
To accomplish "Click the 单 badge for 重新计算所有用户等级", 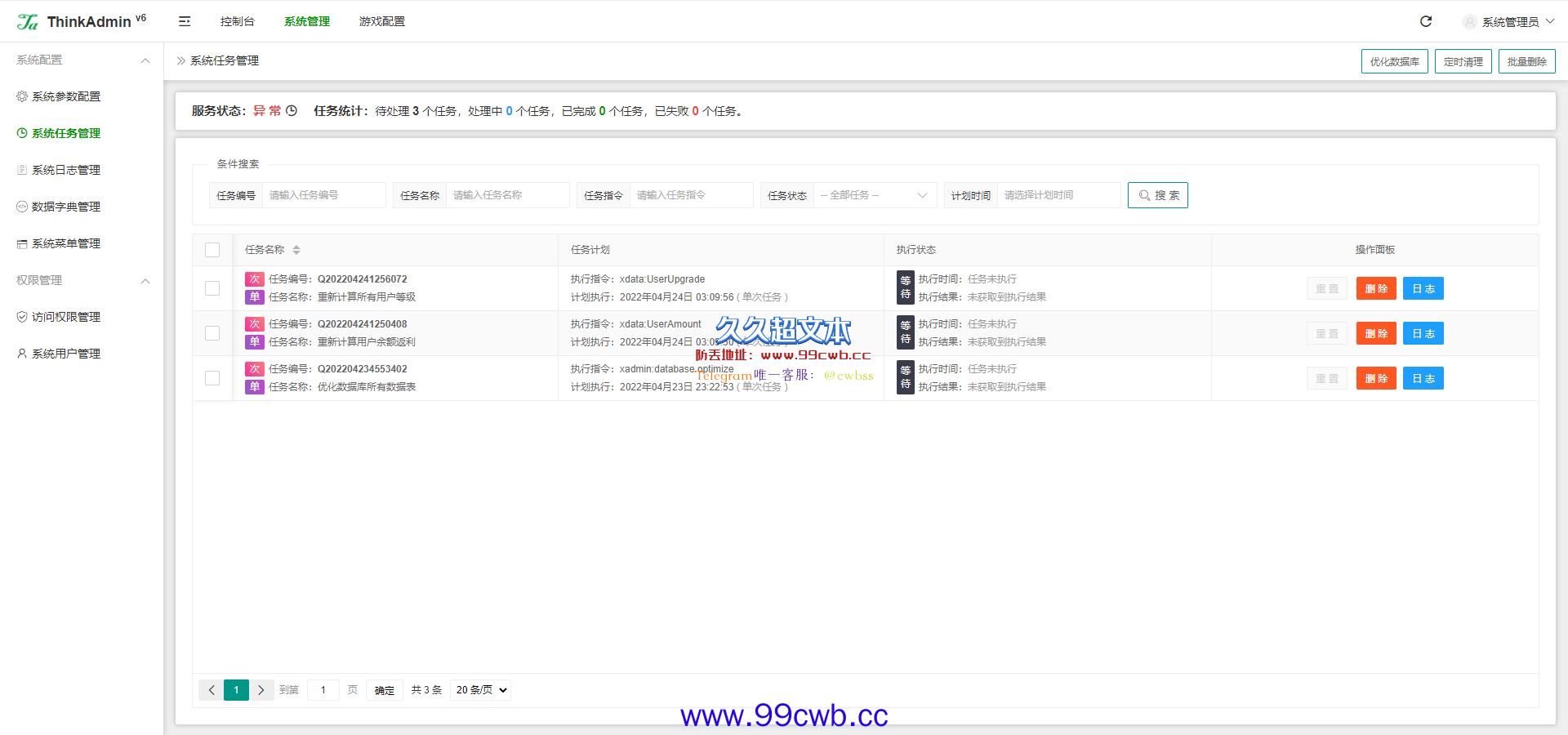I will [255, 297].
